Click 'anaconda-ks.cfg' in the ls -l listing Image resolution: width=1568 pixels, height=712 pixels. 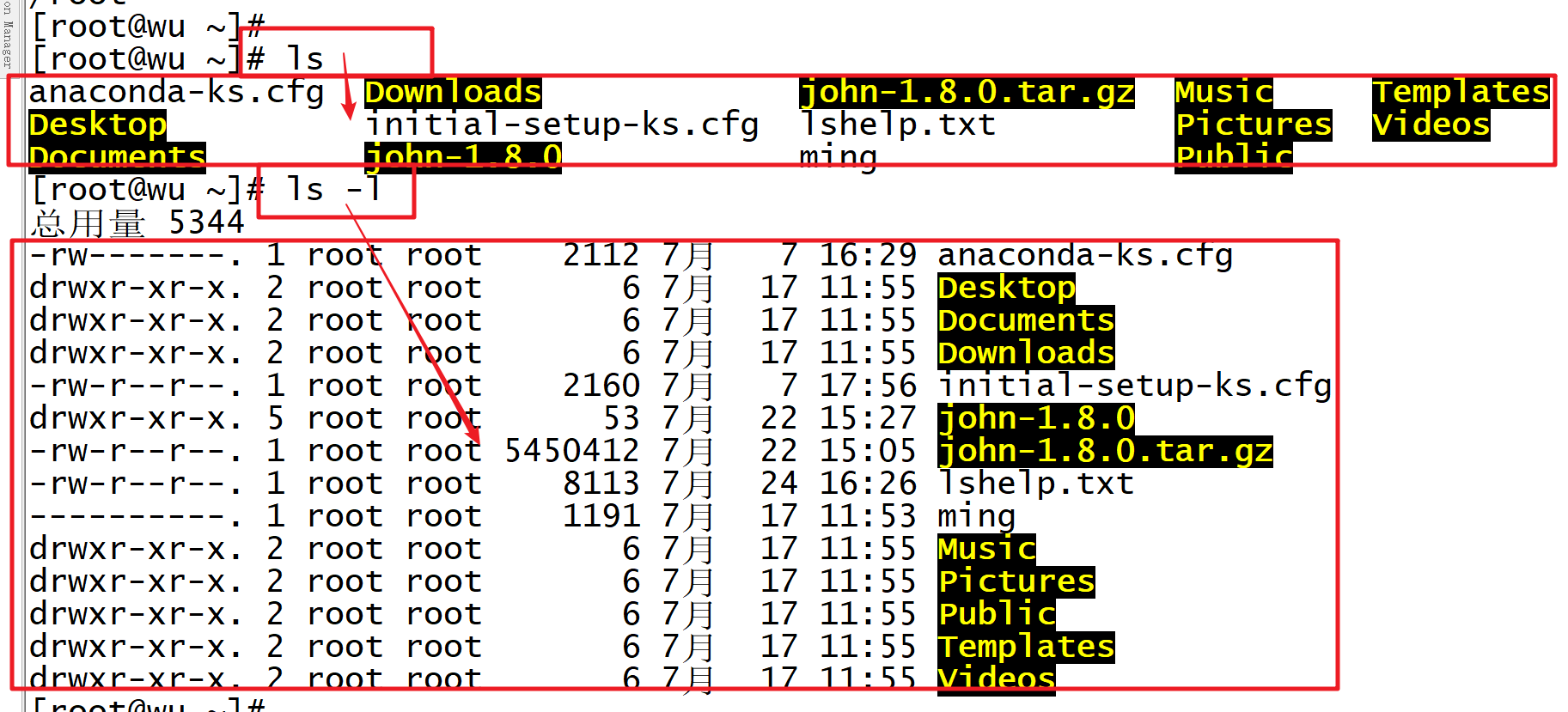[x=1085, y=255]
